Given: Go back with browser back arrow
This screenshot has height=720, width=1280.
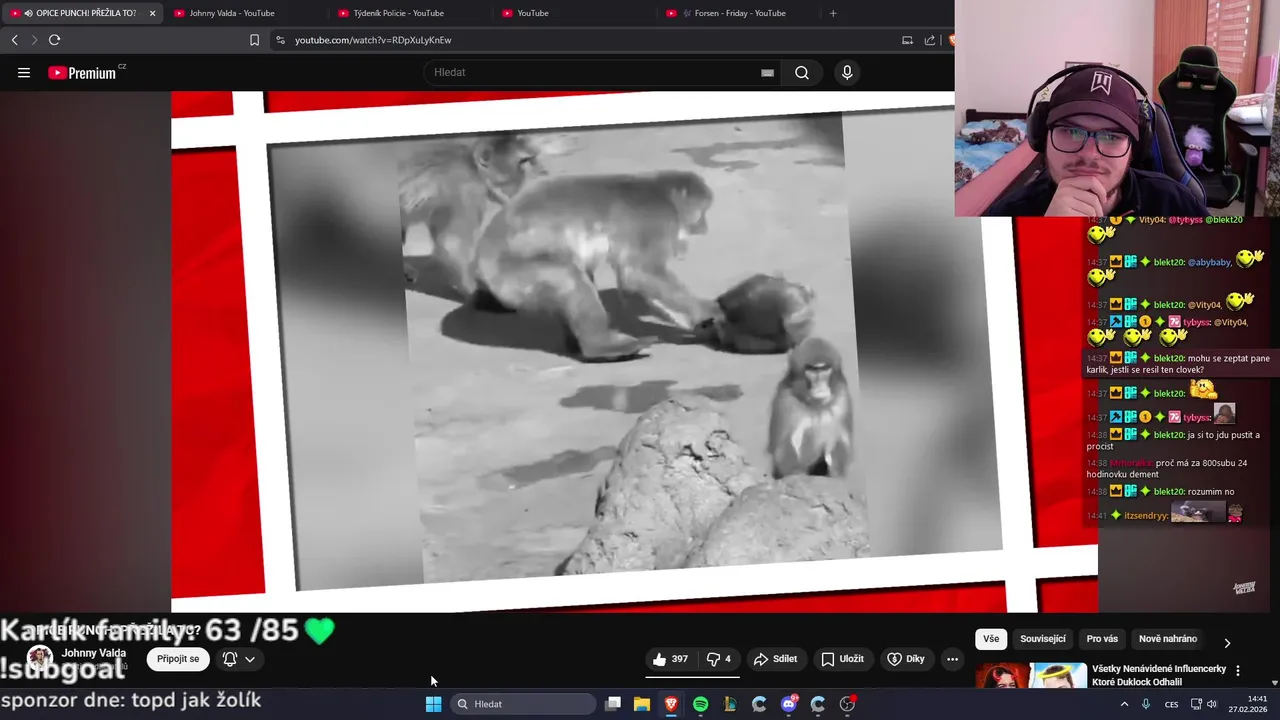Looking at the screenshot, I should point(14,40).
